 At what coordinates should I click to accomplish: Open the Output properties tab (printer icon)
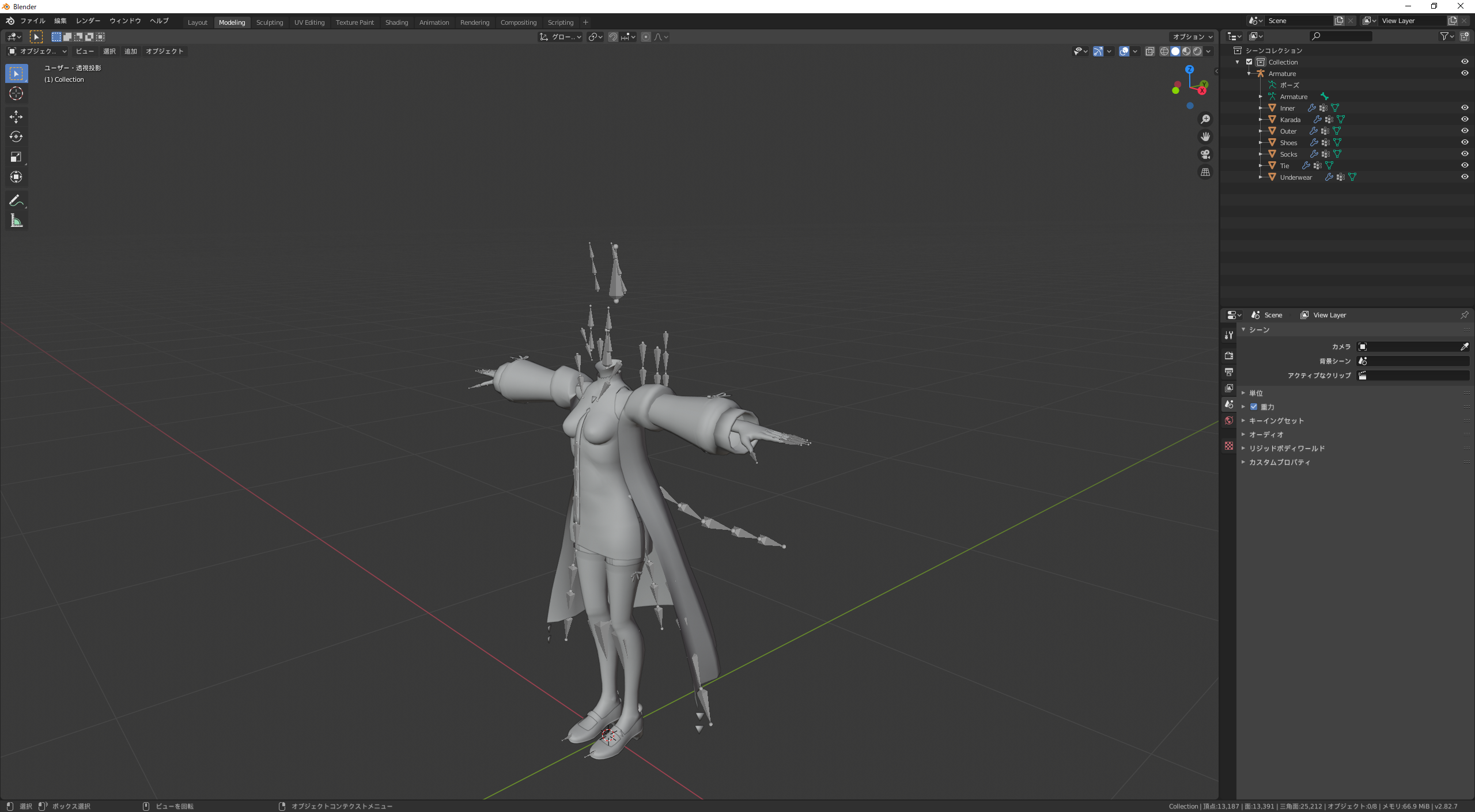coord(1228,372)
